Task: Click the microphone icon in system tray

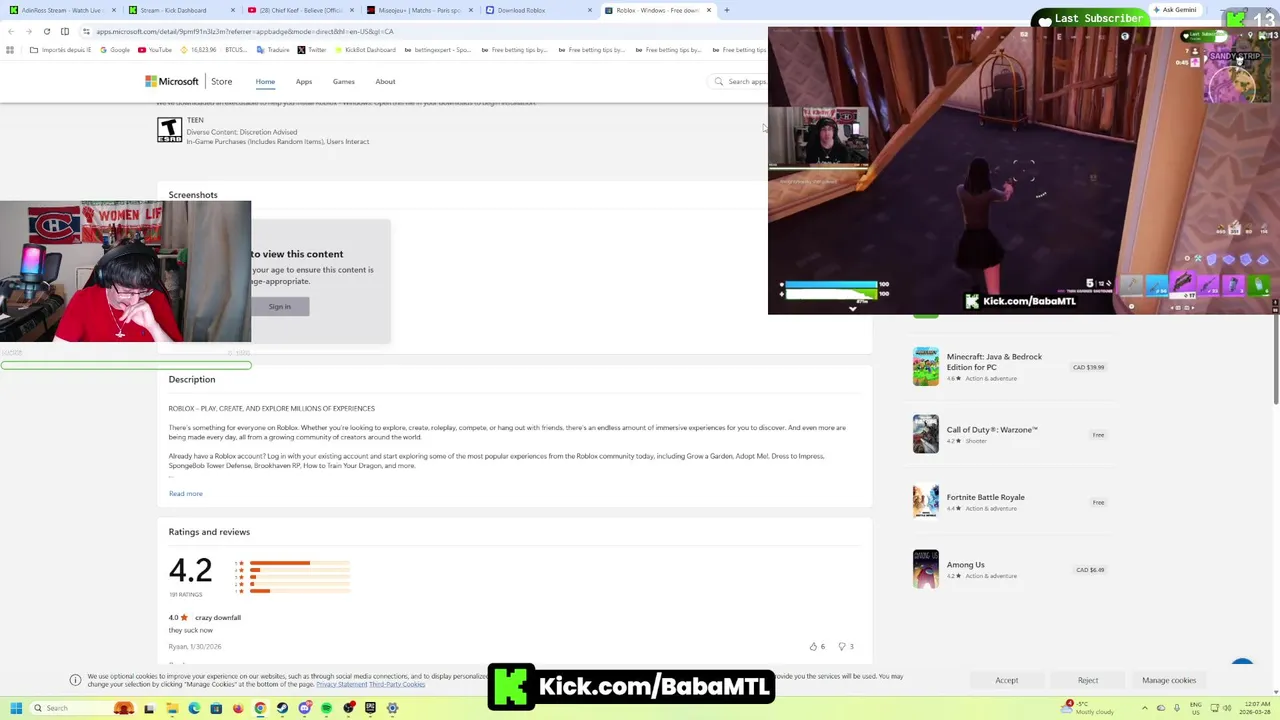Action: [1177, 708]
